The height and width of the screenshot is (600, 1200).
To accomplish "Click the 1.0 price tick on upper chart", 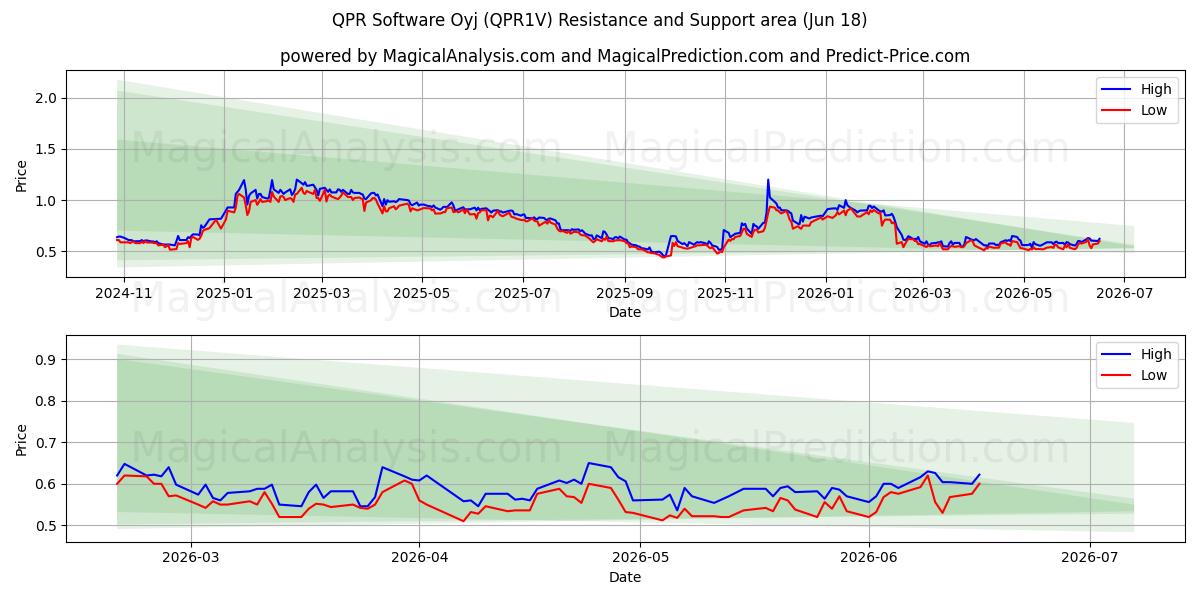I will coord(48,200).
